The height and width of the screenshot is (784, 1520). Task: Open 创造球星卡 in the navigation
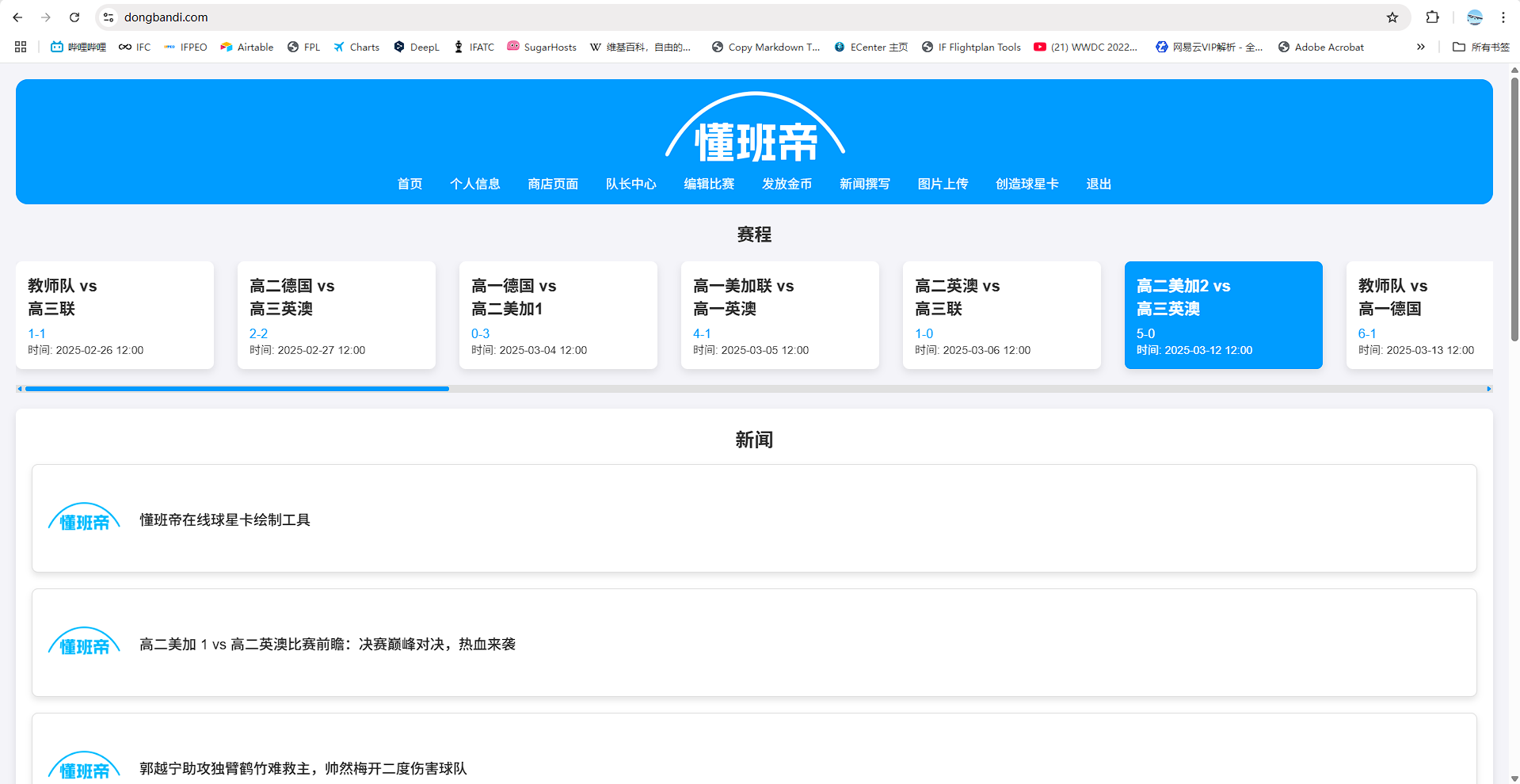[x=1027, y=184]
